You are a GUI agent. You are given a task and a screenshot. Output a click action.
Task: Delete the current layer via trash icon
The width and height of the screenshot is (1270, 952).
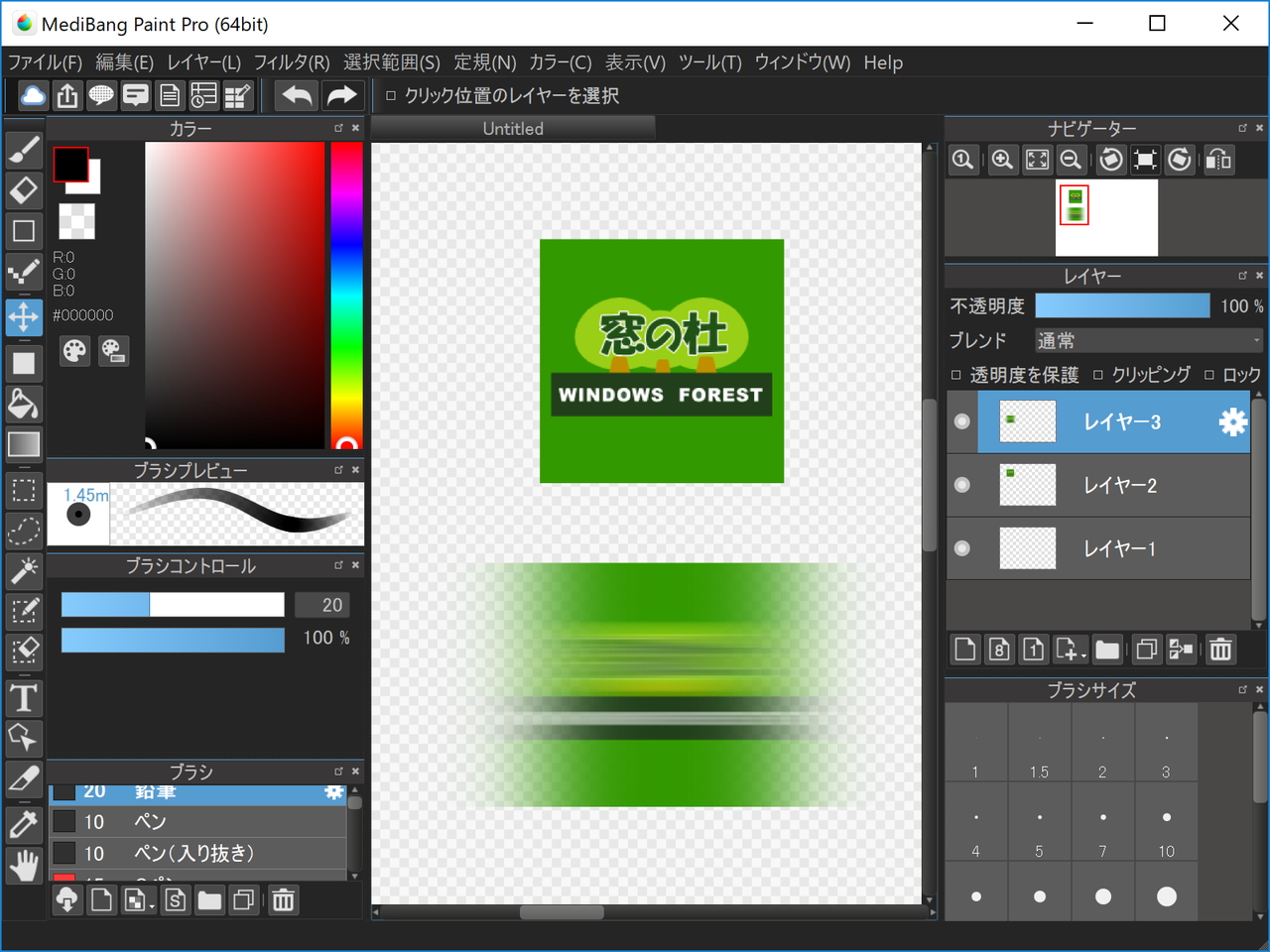coord(1220,650)
